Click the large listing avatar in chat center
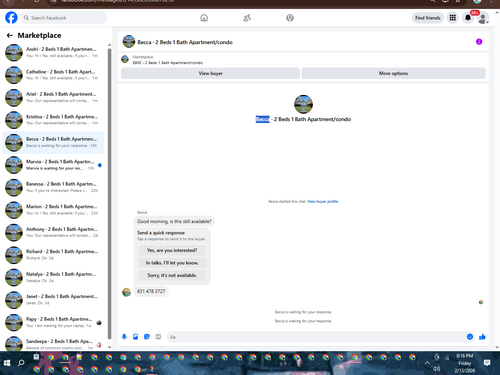500x375 pixels. coord(303,104)
